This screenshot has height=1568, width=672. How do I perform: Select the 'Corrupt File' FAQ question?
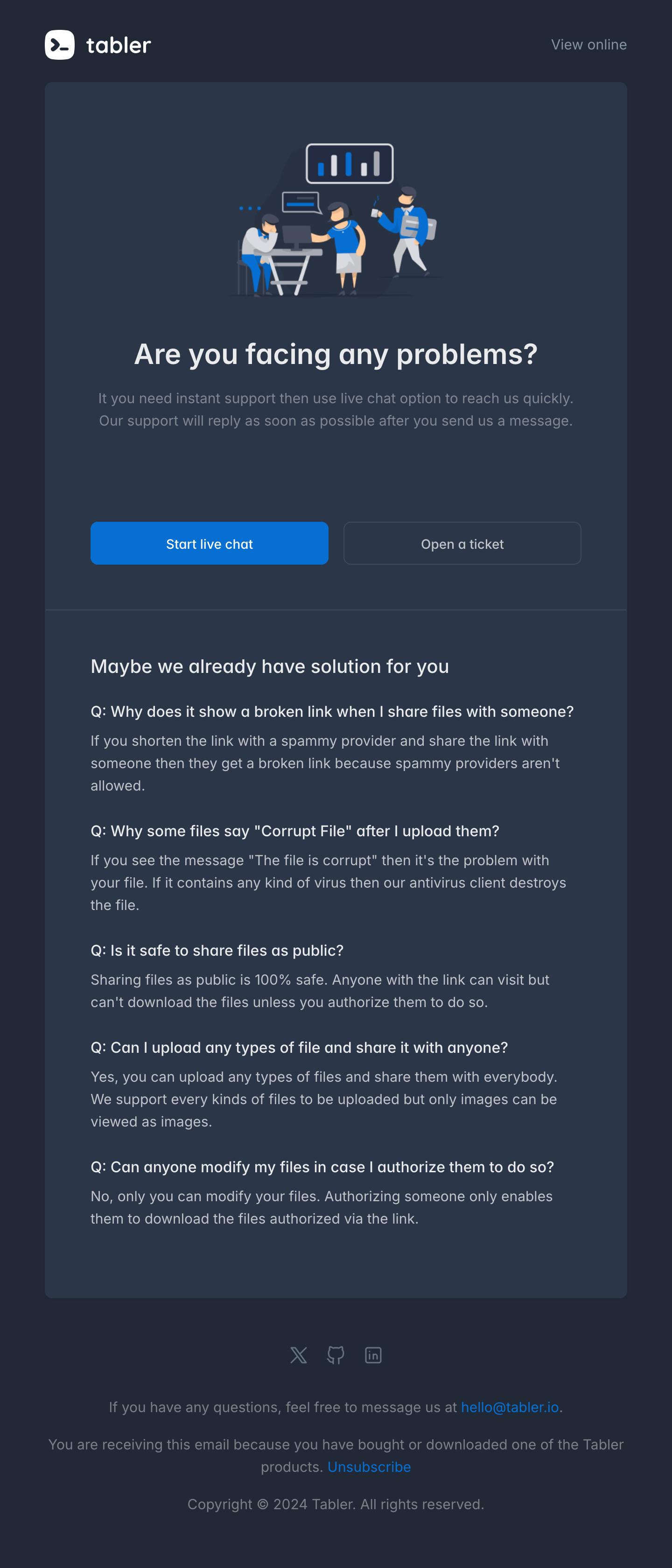pos(294,831)
